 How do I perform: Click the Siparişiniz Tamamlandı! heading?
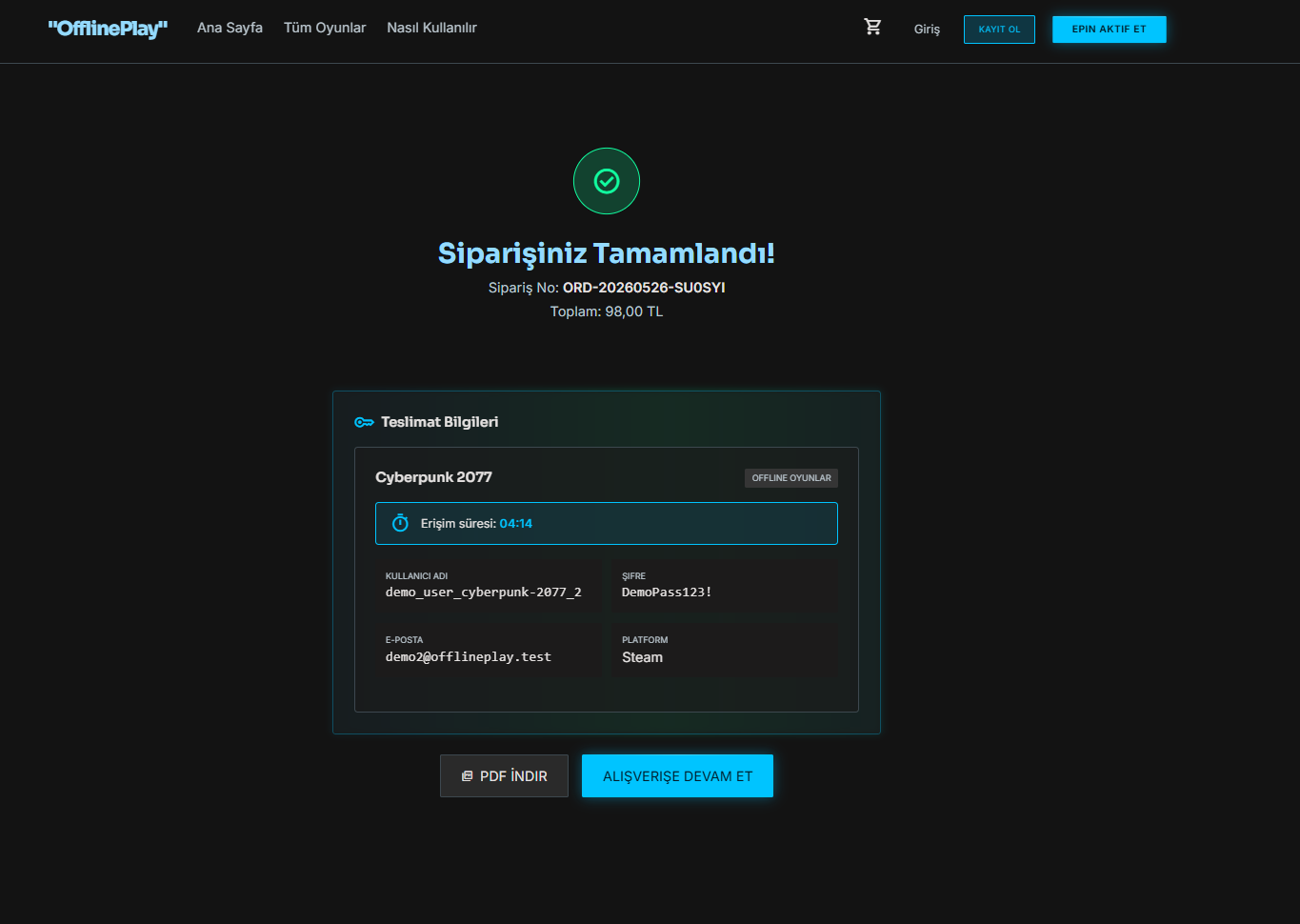pyautogui.click(x=607, y=253)
